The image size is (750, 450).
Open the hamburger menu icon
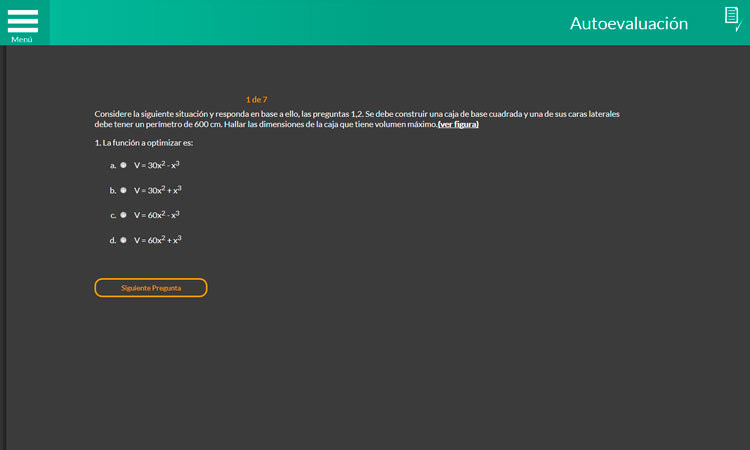point(22,20)
